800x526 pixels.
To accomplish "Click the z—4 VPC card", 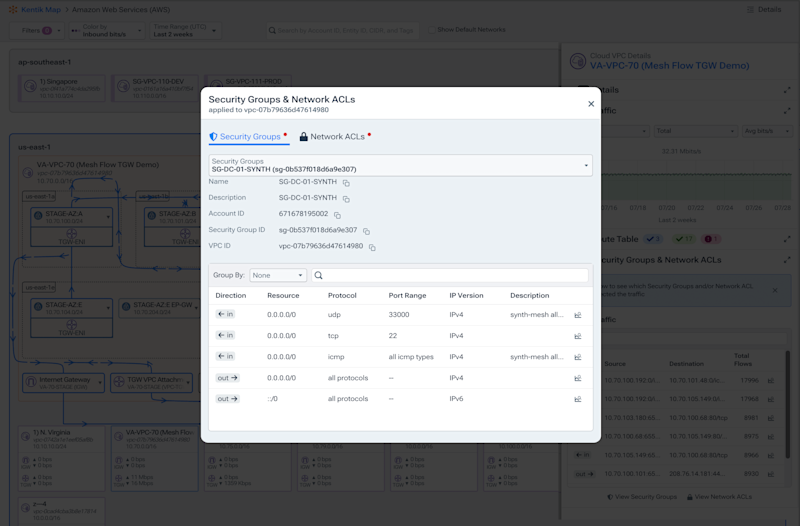I will 62,511.
